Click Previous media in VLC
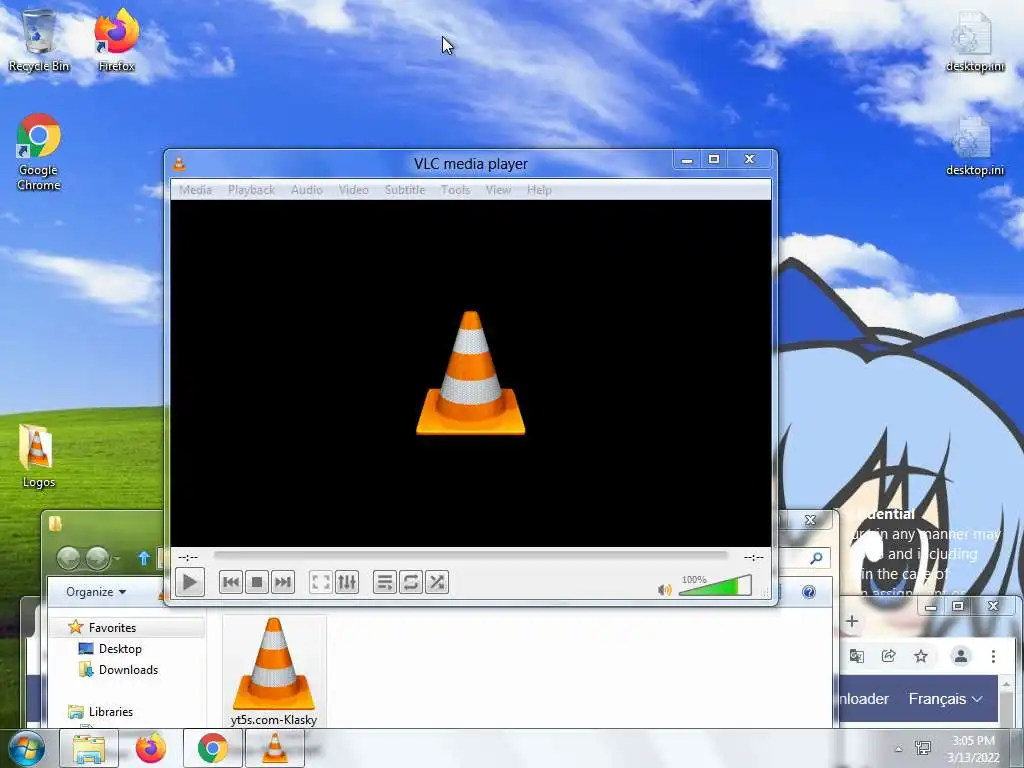Viewport: 1024px width, 768px height. 231,582
